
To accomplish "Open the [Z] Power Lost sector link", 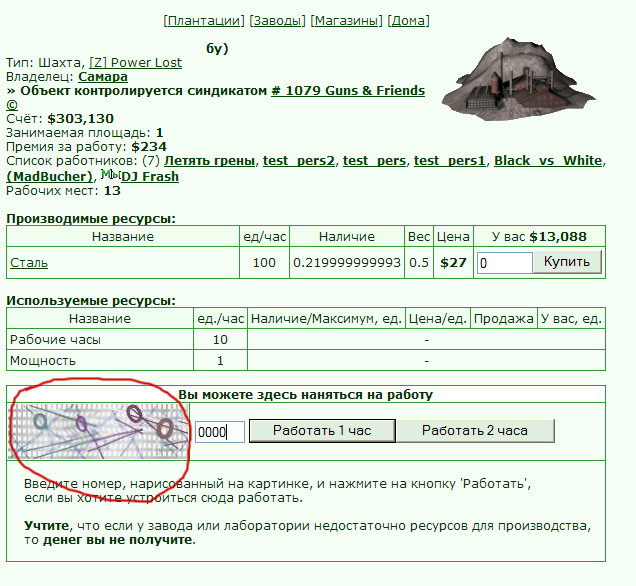I will 135,63.
